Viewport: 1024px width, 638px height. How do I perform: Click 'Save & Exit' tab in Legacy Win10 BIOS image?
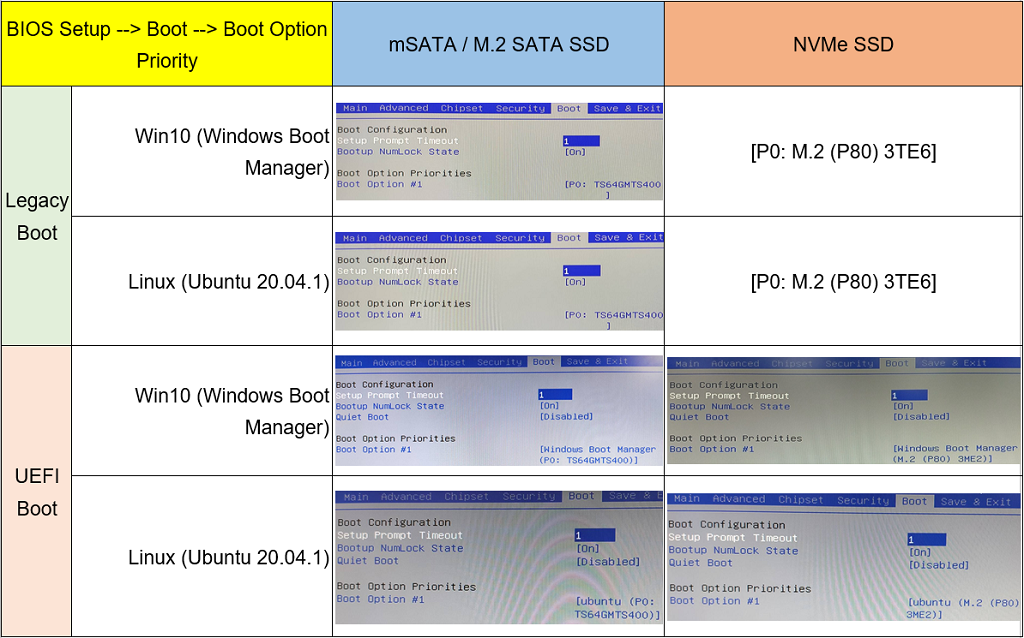point(628,108)
